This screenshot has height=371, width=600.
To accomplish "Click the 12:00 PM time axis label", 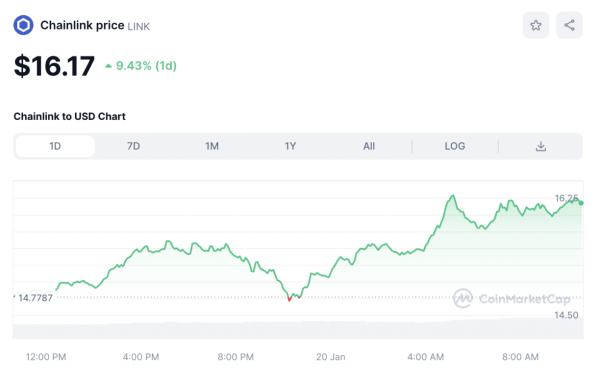I will 46,357.
